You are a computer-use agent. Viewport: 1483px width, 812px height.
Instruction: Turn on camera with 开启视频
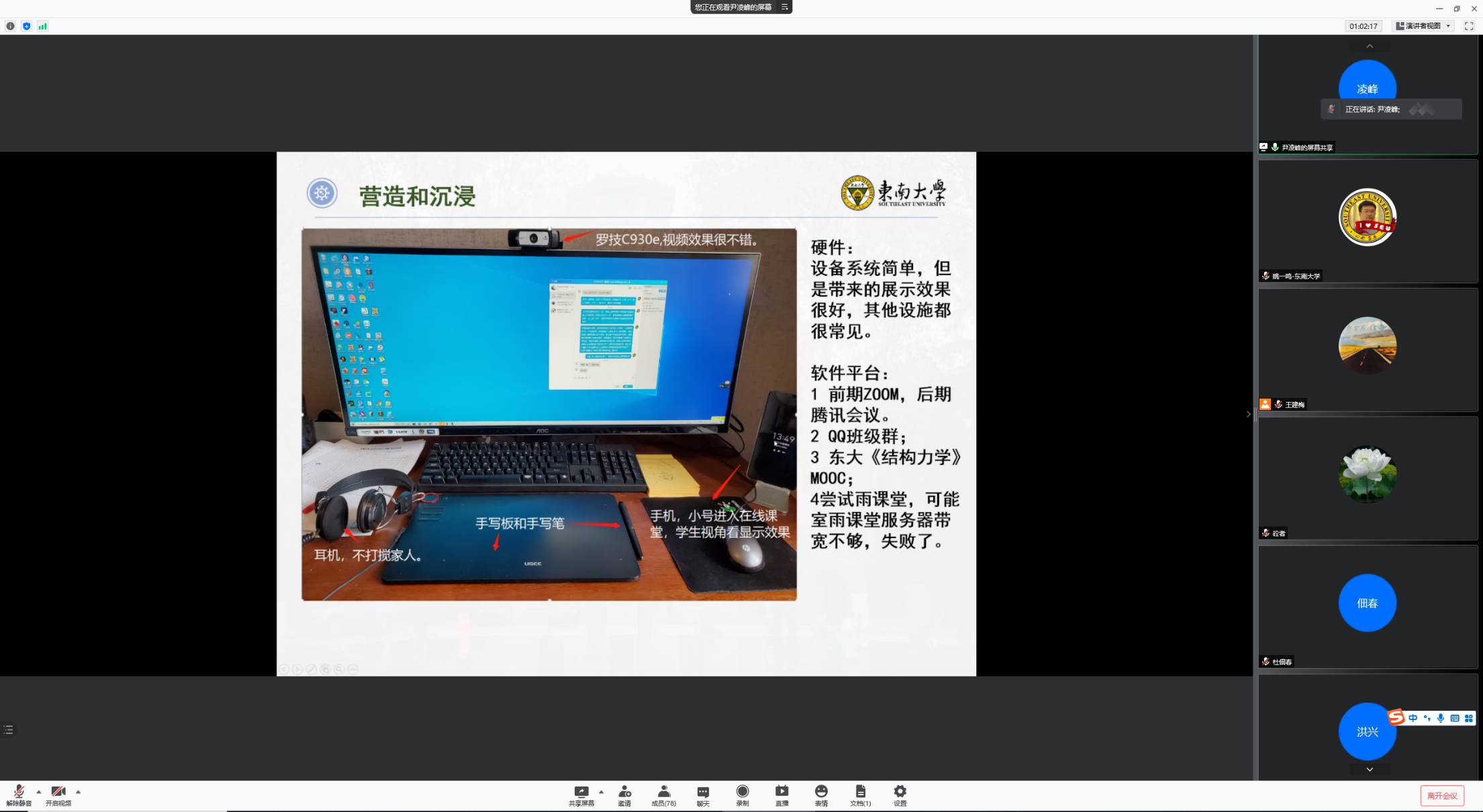pyautogui.click(x=58, y=796)
